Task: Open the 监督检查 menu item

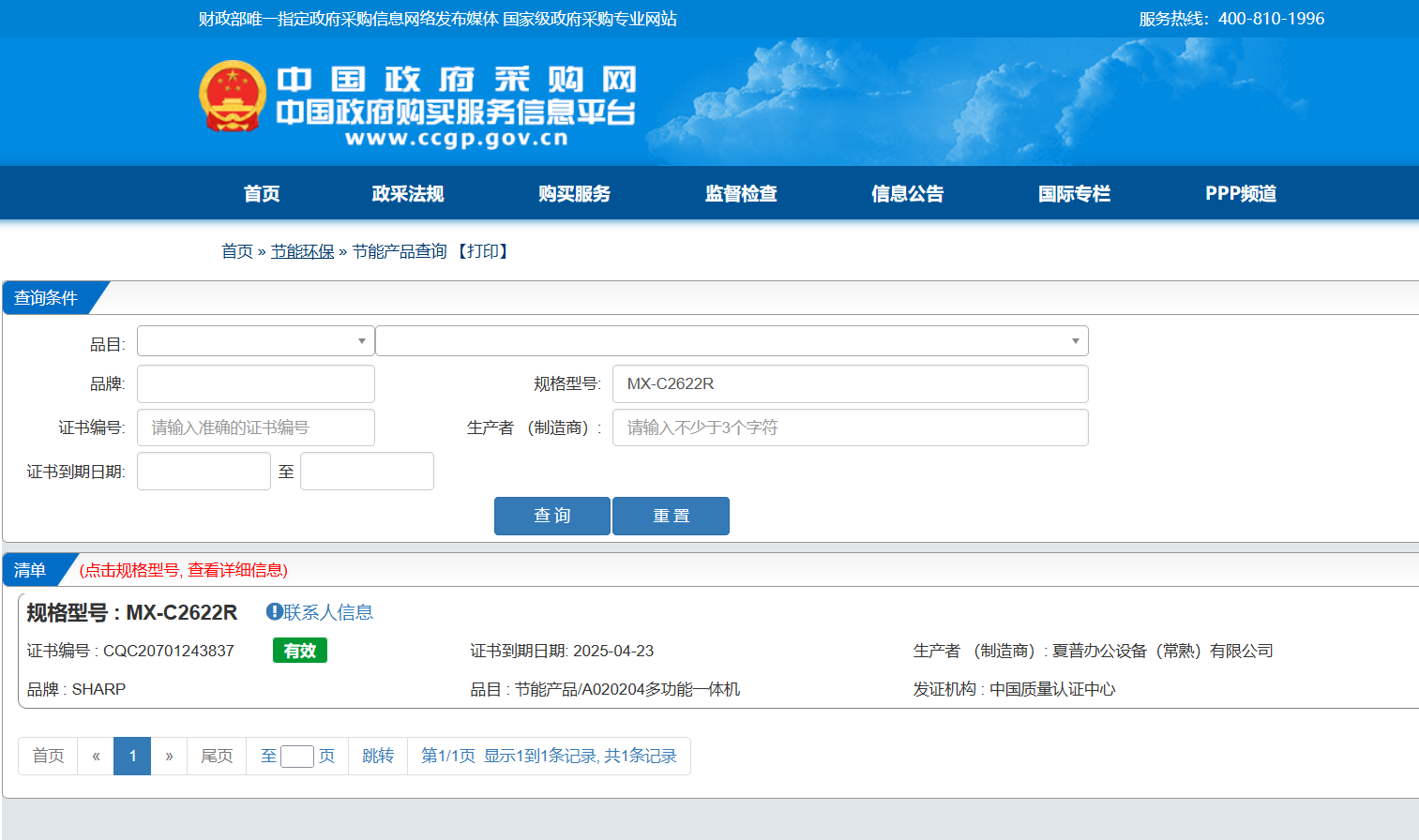Action: [741, 194]
